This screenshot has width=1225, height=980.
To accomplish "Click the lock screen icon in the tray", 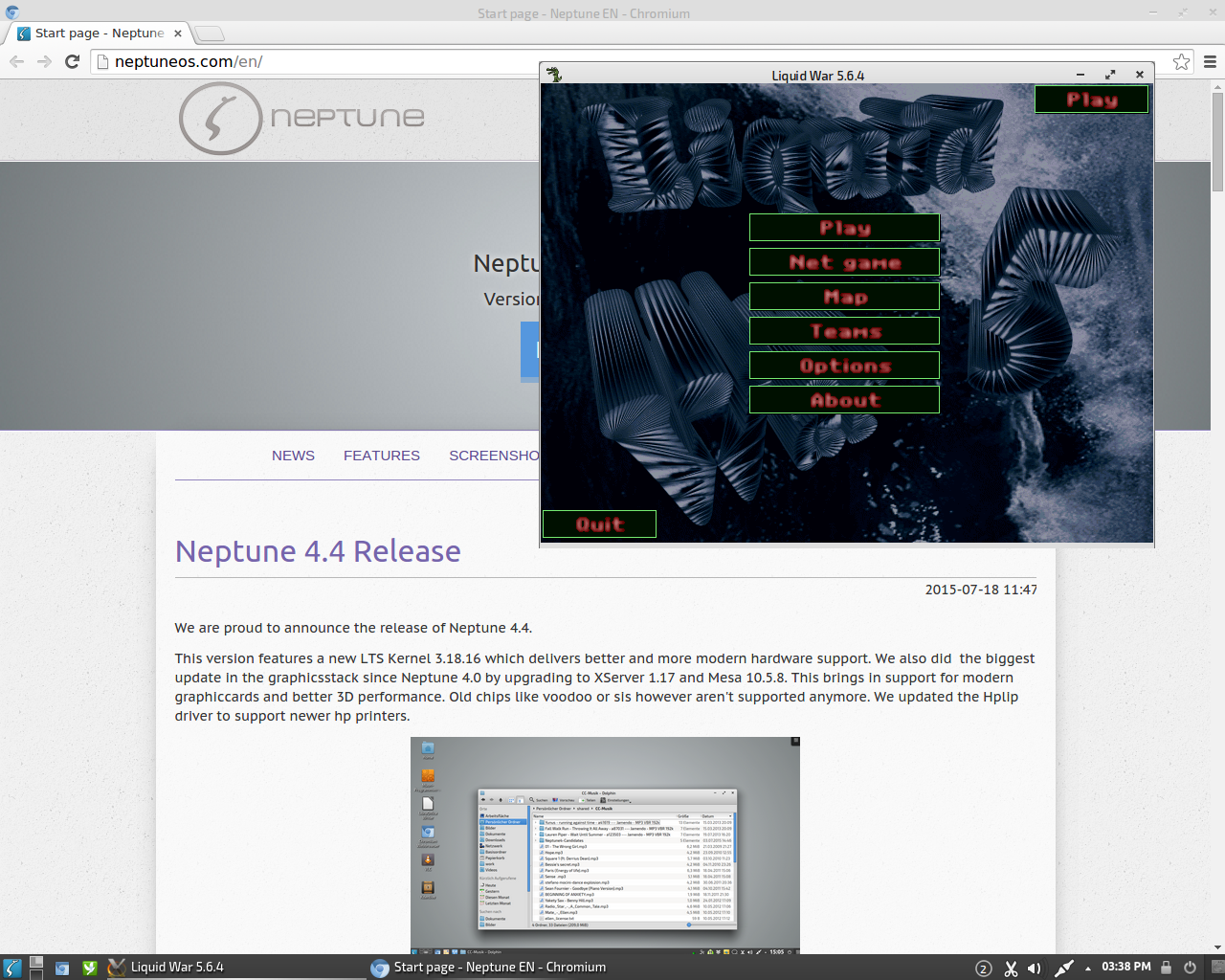I will click(x=1166, y=968).
